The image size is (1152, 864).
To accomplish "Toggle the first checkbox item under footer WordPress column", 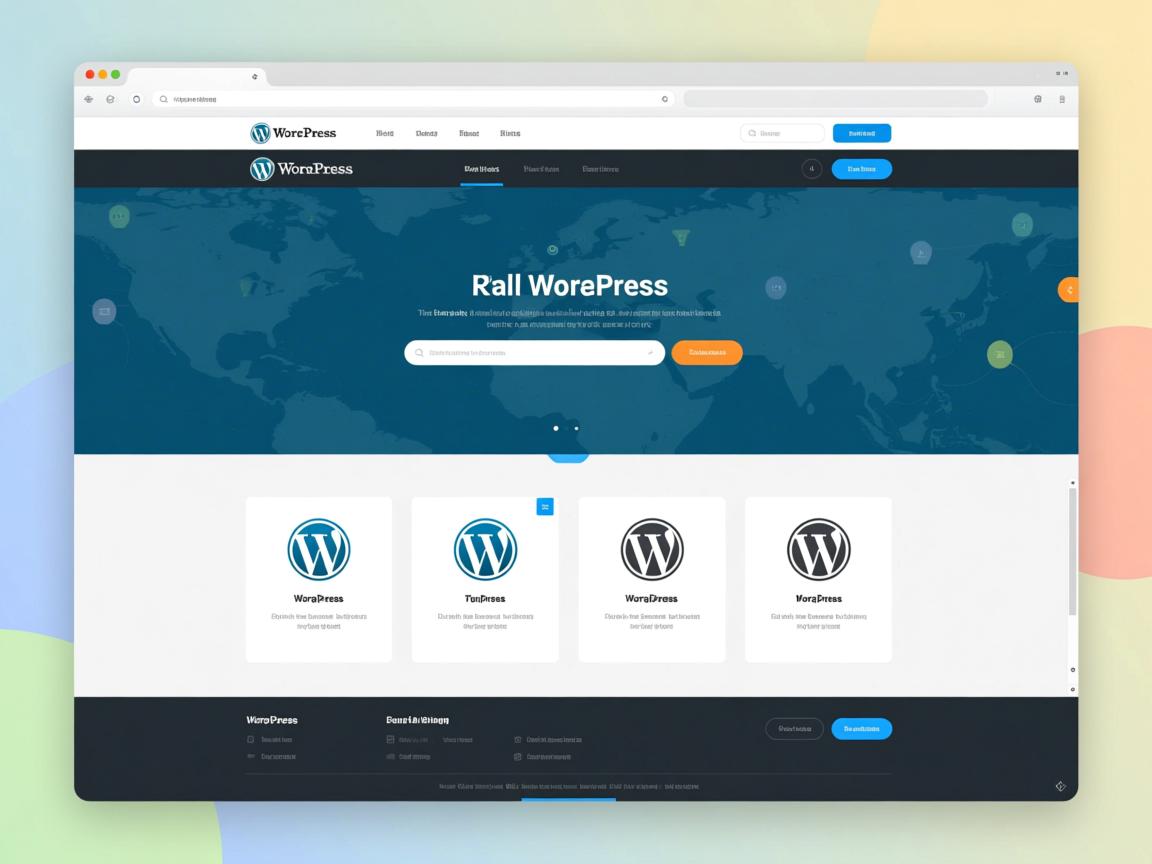I will (x=251, y=740).
